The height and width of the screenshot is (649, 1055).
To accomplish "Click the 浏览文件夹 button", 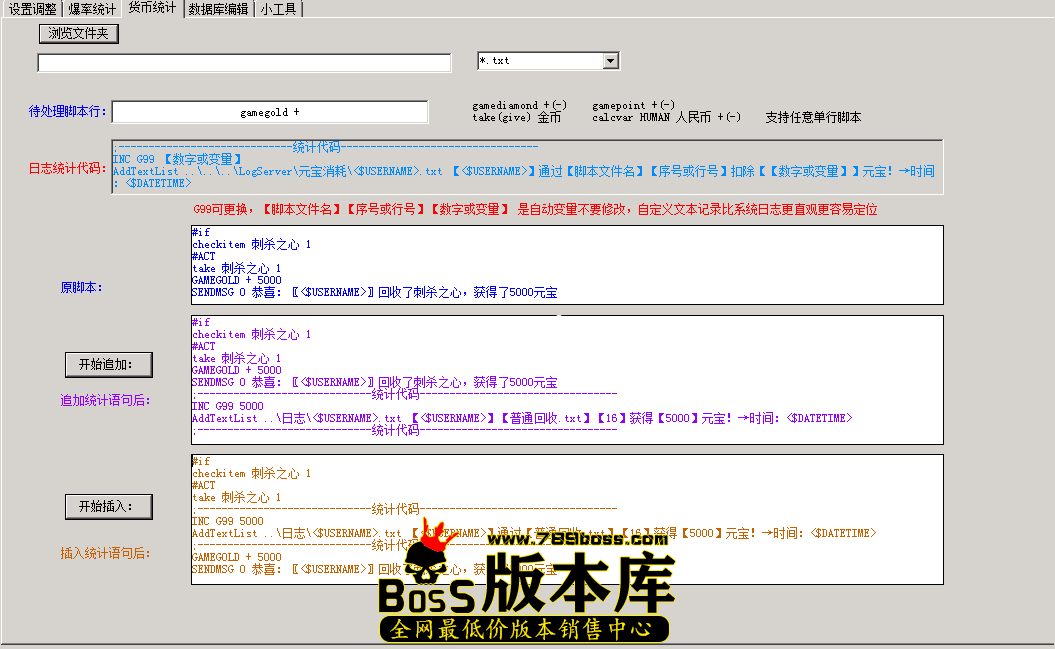I will [x=77, y=33].
